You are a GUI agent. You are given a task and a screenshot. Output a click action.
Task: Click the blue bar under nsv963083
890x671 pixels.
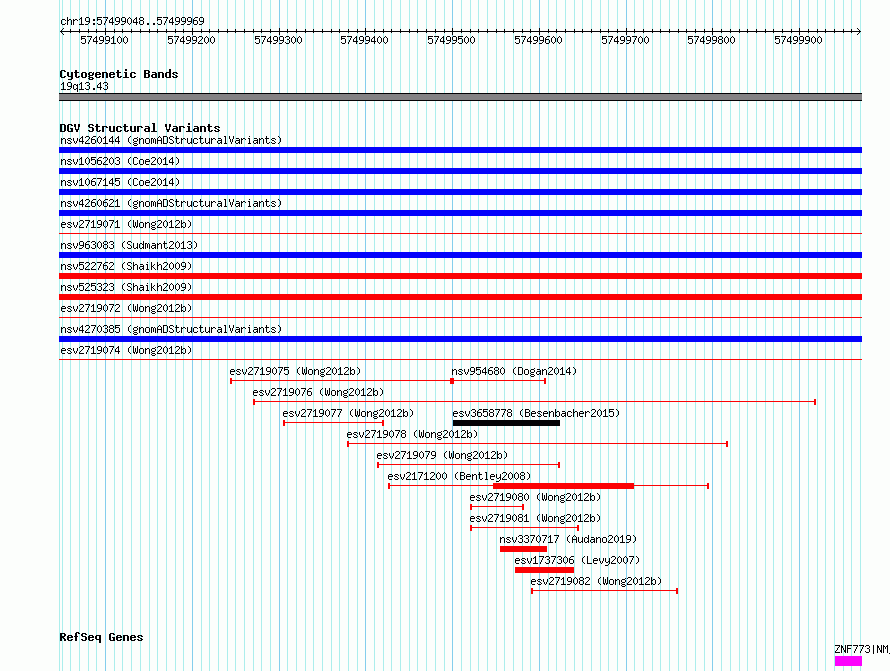460,255
